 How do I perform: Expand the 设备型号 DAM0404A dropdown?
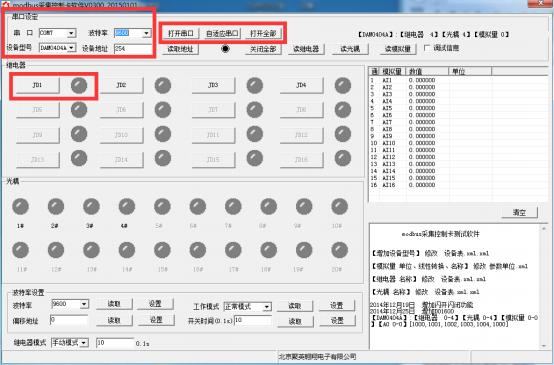(71, 48)
